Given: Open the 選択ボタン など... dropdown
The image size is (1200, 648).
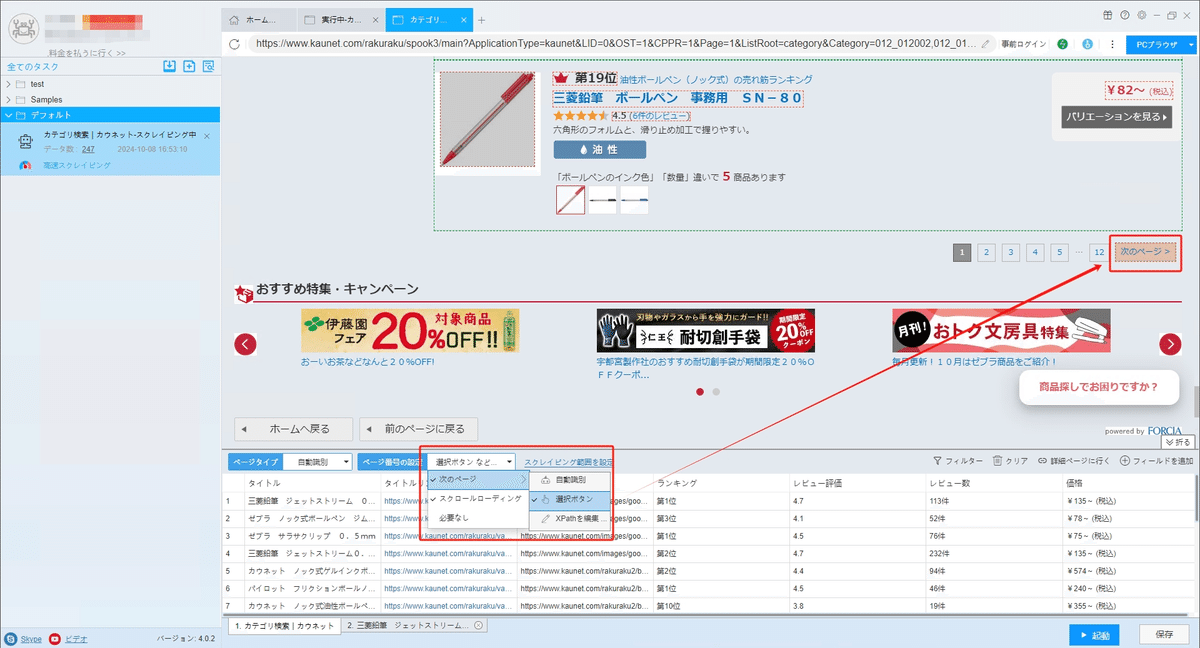Looking at the screenshot, I should [x=472, y=462].
